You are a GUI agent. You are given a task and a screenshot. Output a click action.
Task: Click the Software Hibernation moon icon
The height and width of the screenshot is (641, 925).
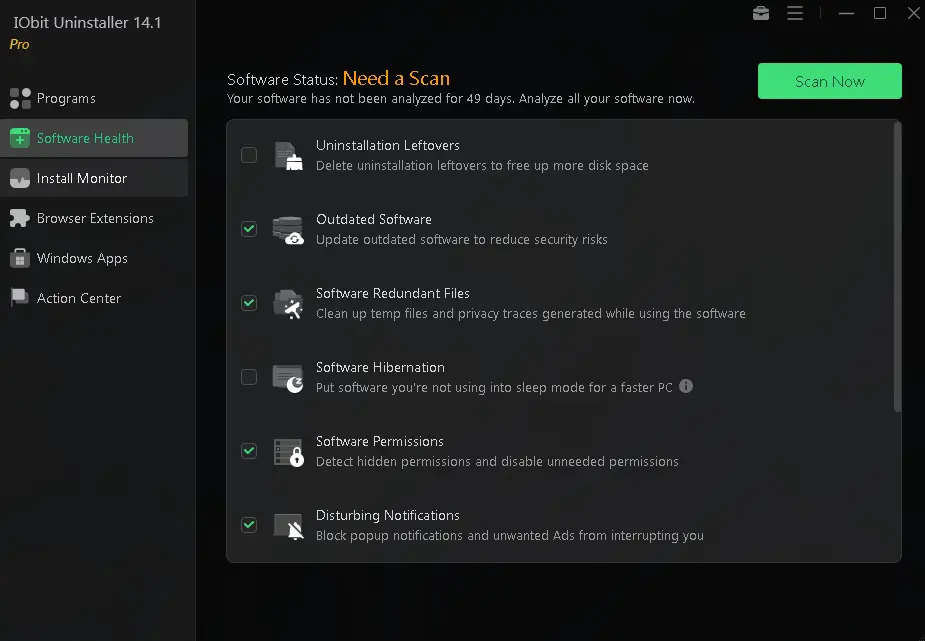(288, 378)
